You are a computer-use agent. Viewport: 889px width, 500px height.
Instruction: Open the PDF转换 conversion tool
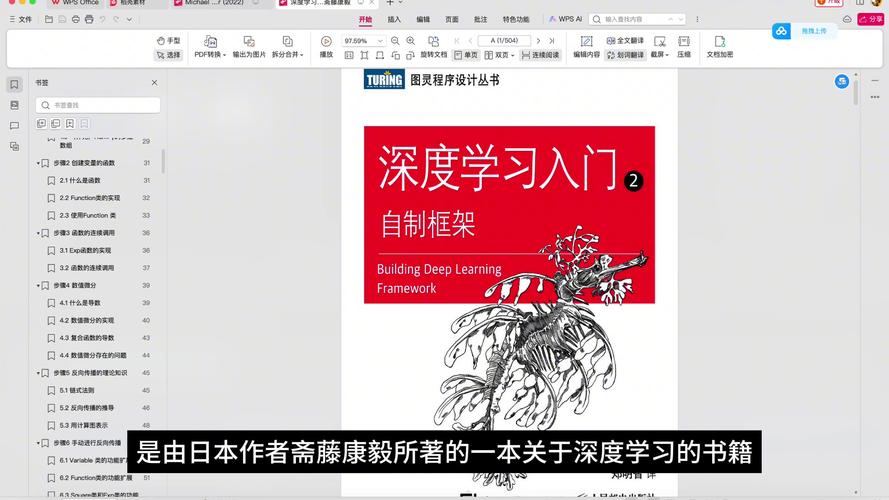click(x=210, y=46)
